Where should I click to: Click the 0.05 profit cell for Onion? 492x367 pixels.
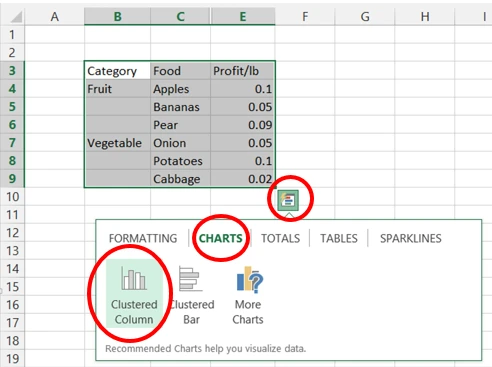pyautogui.click(x=243, y=143)
